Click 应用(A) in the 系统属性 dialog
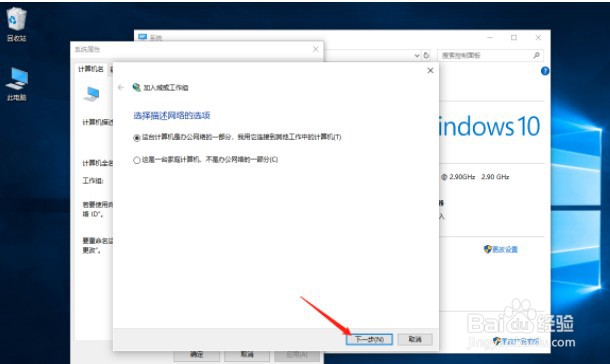The width and height of the screenshot is (610, 364). [x=297, y=354]
